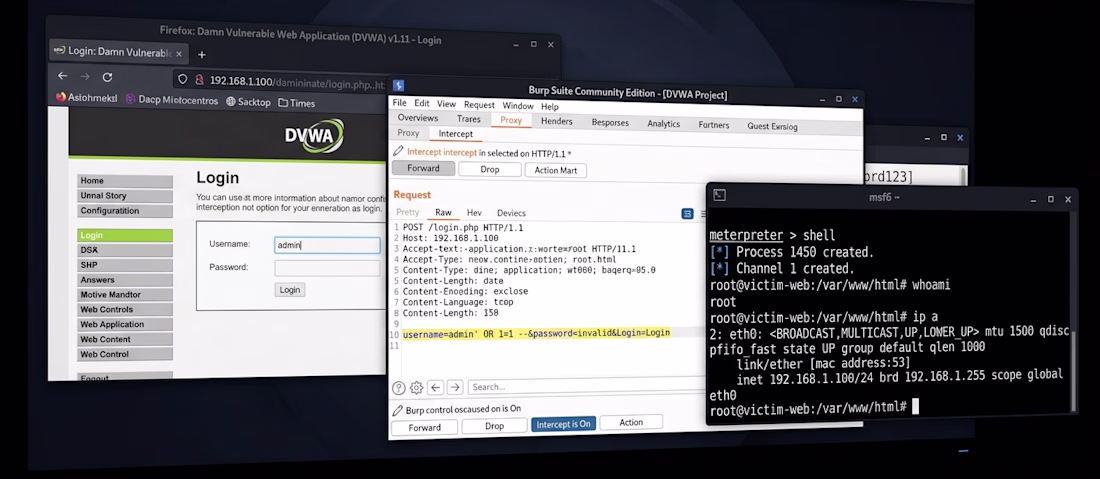This screenshot has height=479, width=1100.
Task: Click Firefox's forward arrow button
Action: click(x=85, y=76)
